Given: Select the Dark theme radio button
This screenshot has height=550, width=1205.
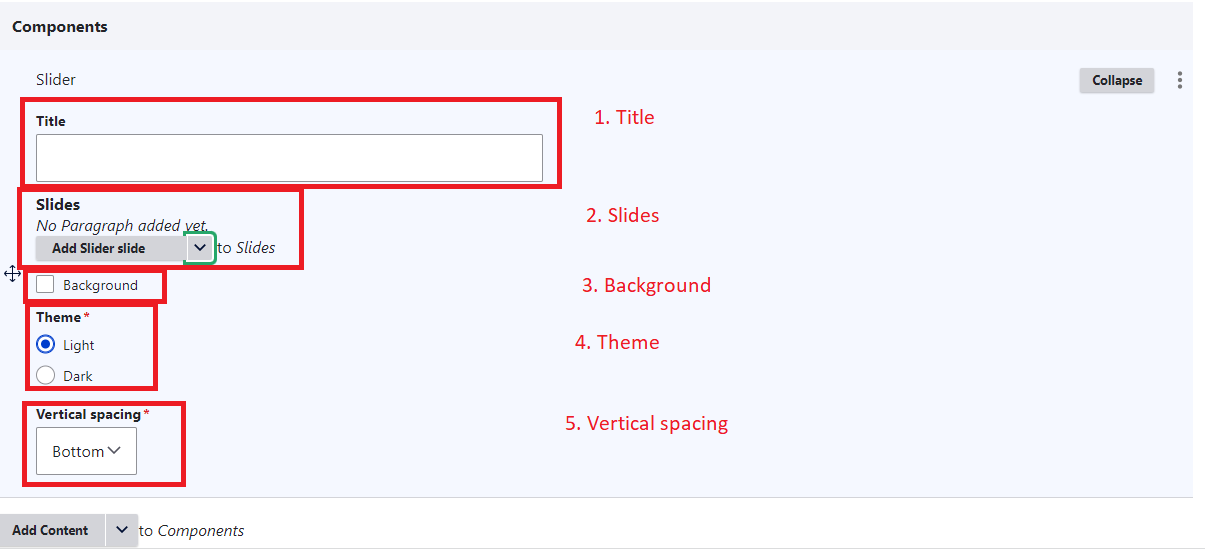Looking at the screenshot, I should 45,376.
